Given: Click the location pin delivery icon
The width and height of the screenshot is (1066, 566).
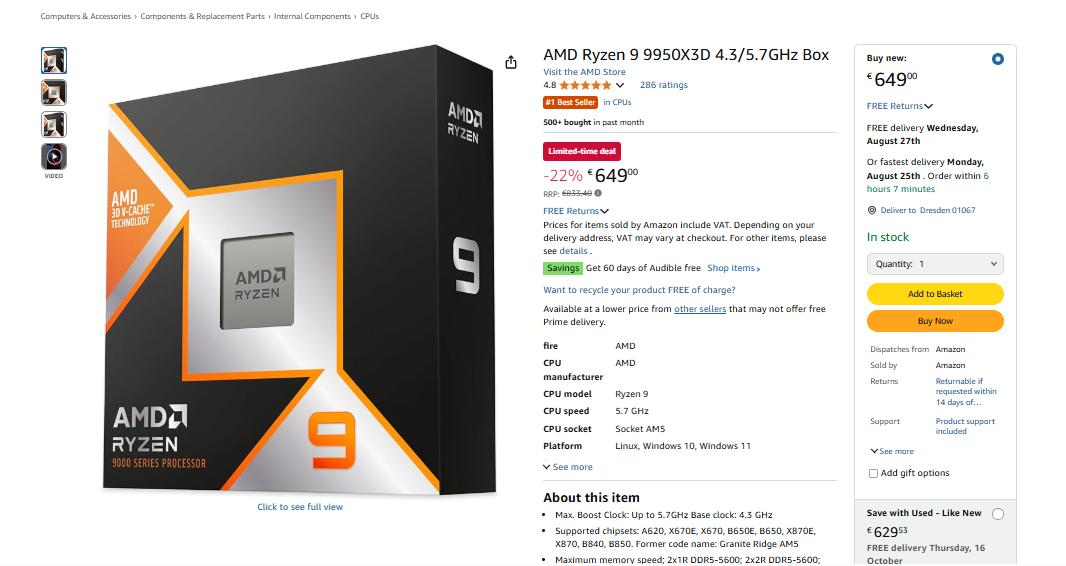Looking at the screenshot, I should pos(872,210).
